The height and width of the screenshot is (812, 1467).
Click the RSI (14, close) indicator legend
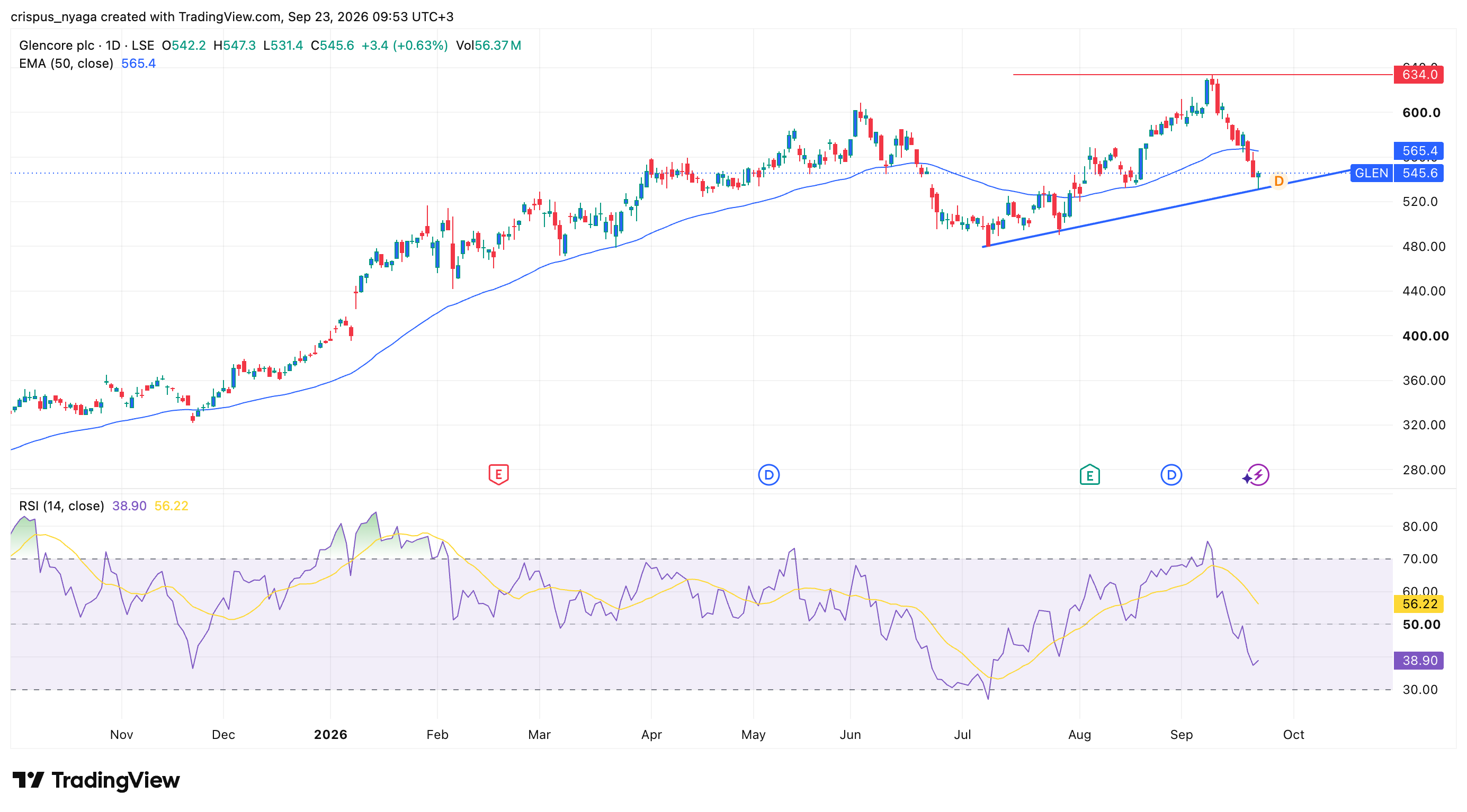click(61, 506)
